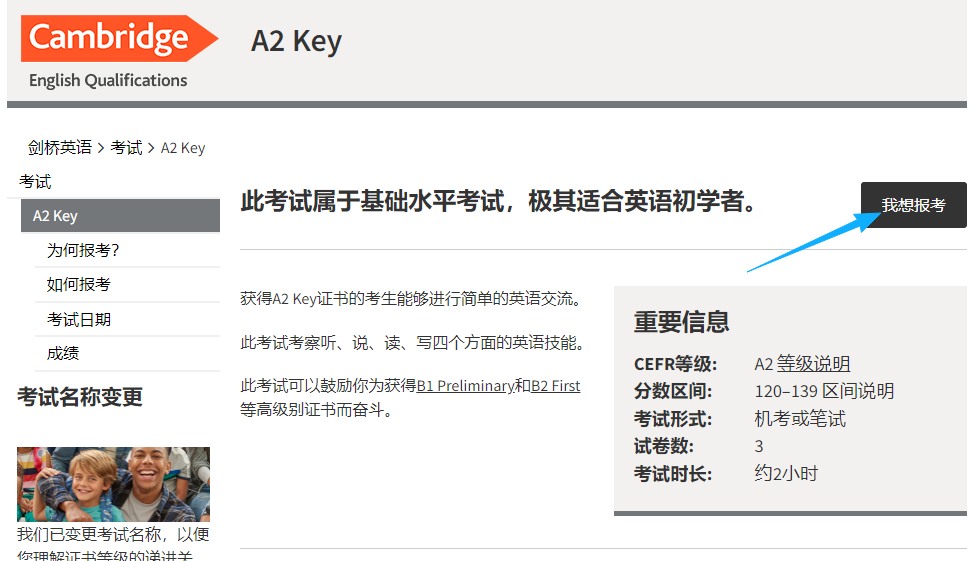Click 区间说明 score range text
Screen dimensions: 976x561
(x=858, y=391)
